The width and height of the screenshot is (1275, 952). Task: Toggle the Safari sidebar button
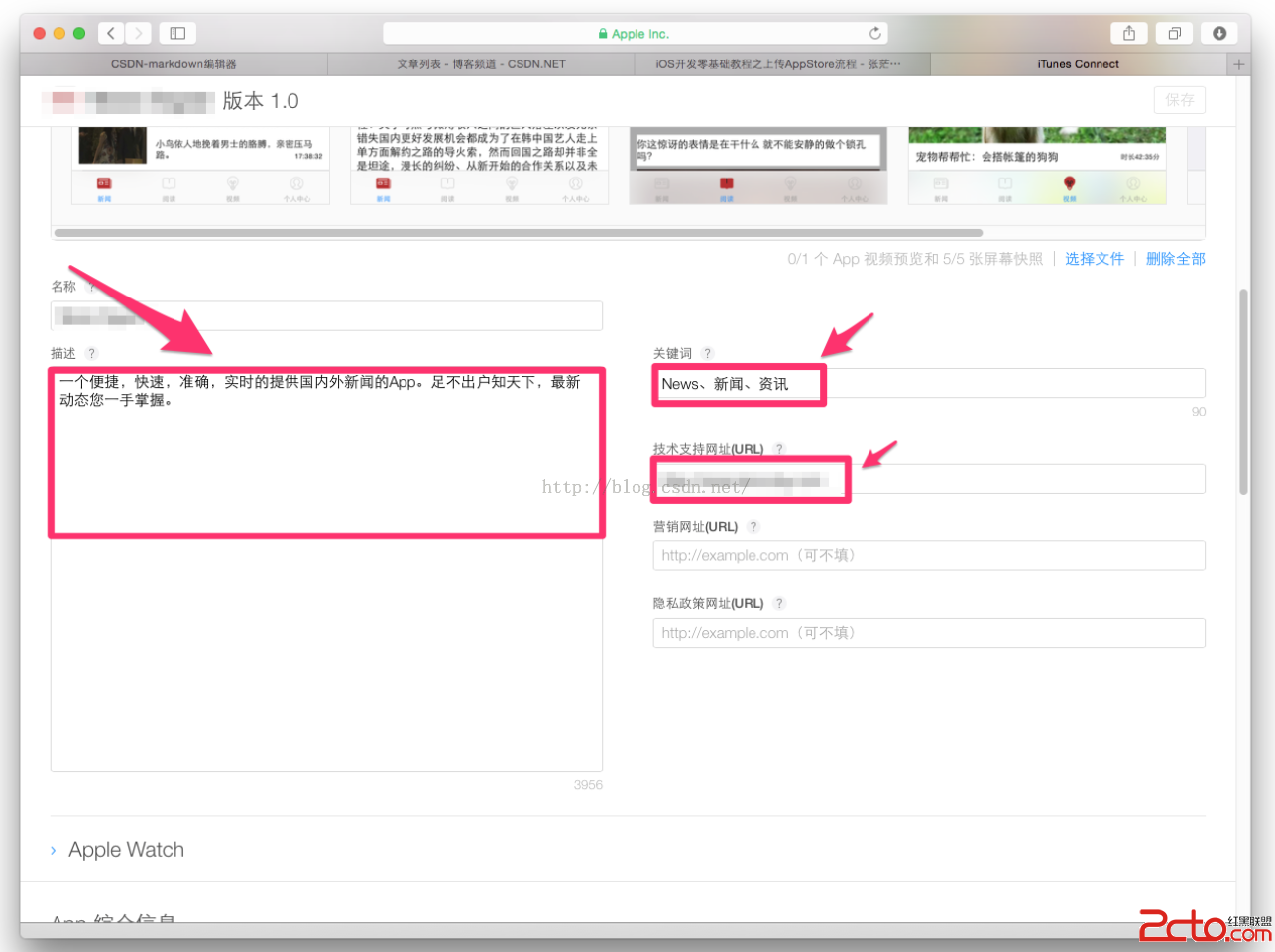click(177, 33)
